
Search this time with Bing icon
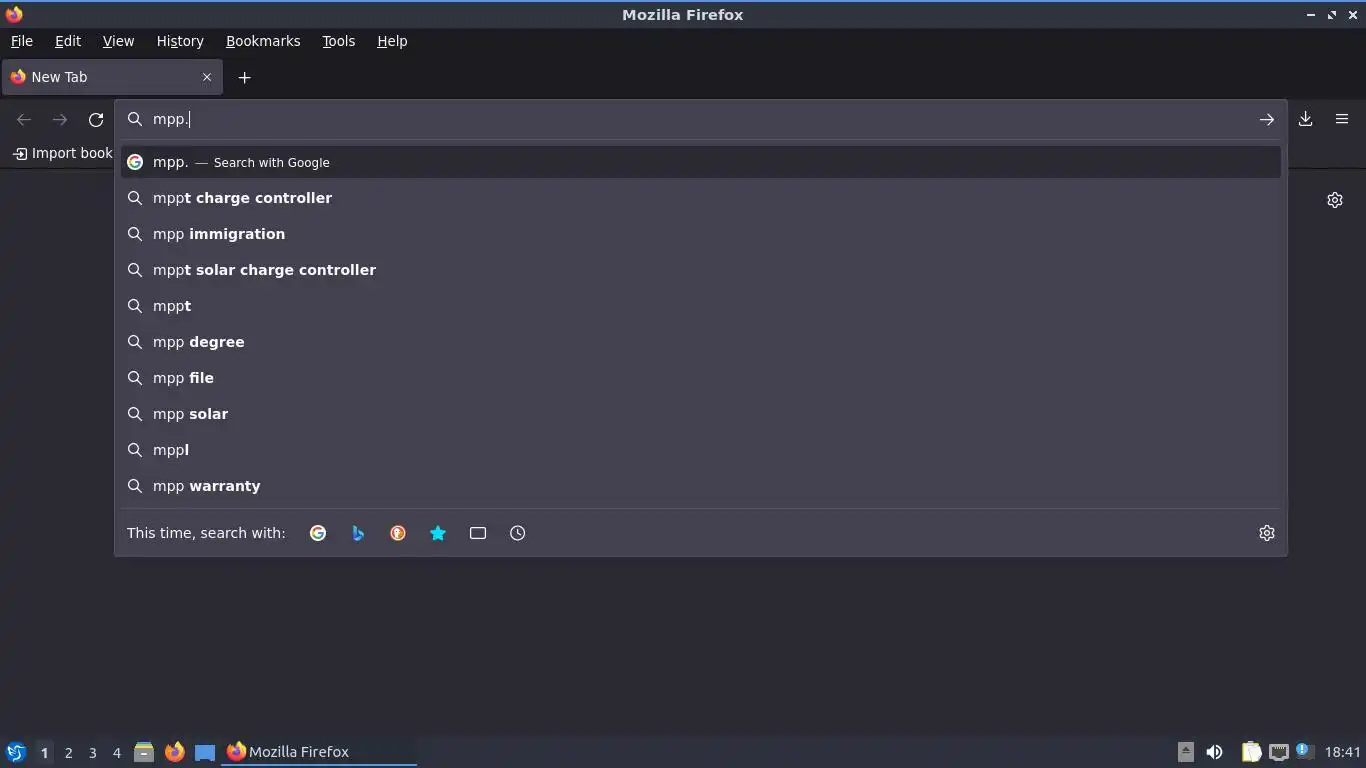(358, 533)
